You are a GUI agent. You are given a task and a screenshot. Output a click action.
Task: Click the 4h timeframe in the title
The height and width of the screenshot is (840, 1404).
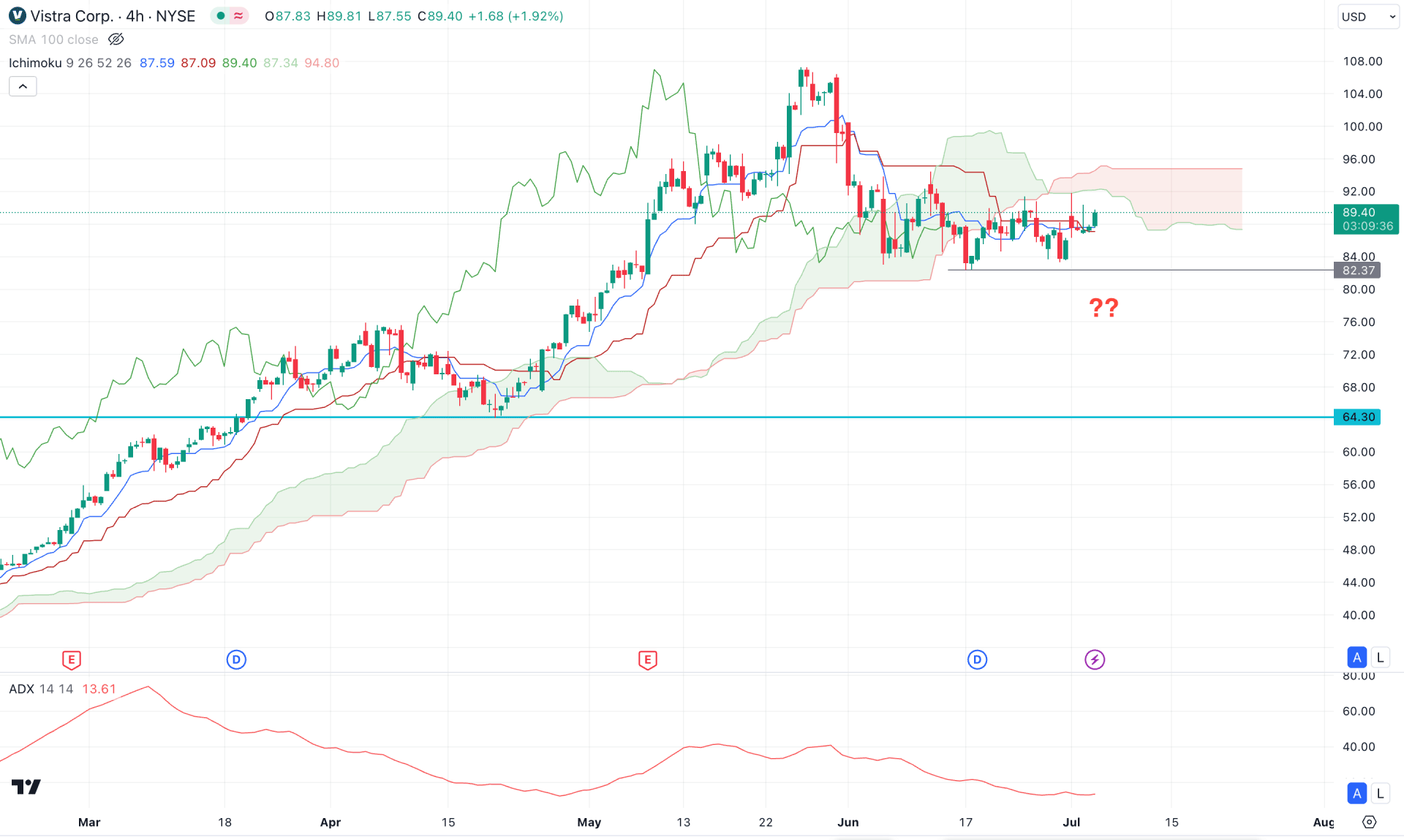point(135,16)
